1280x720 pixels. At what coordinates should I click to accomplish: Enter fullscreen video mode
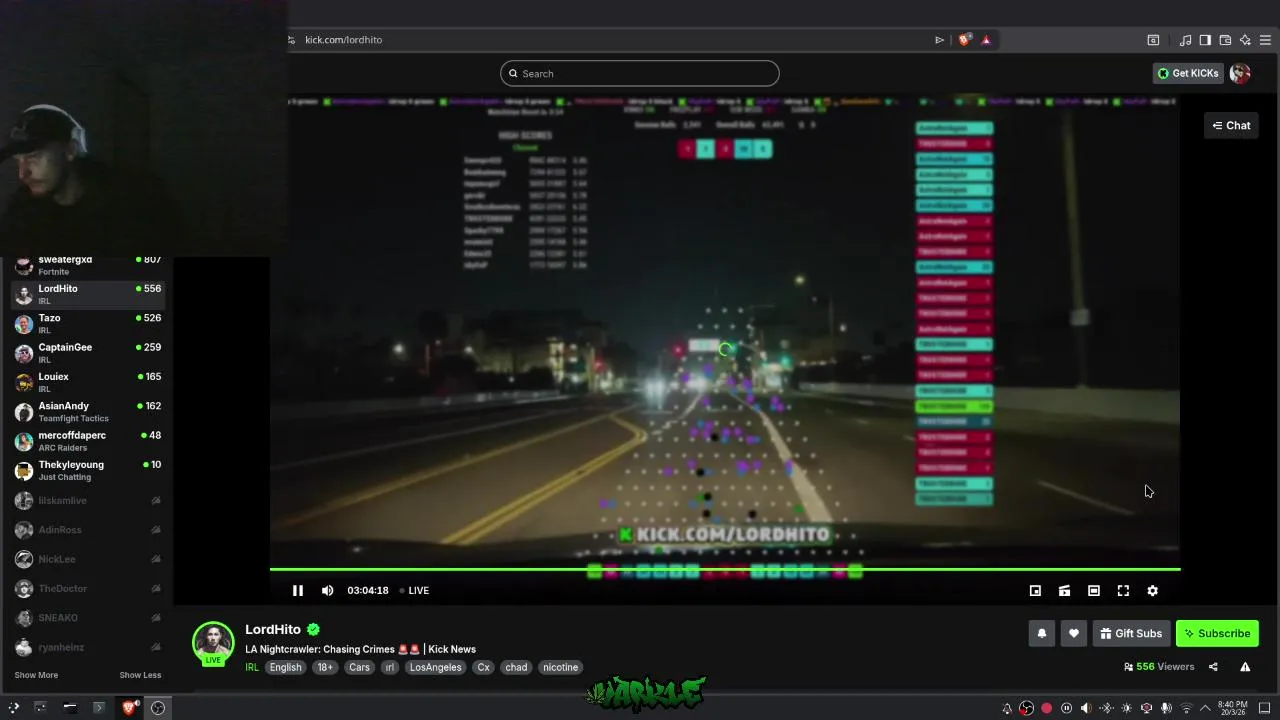point(1123,591)
